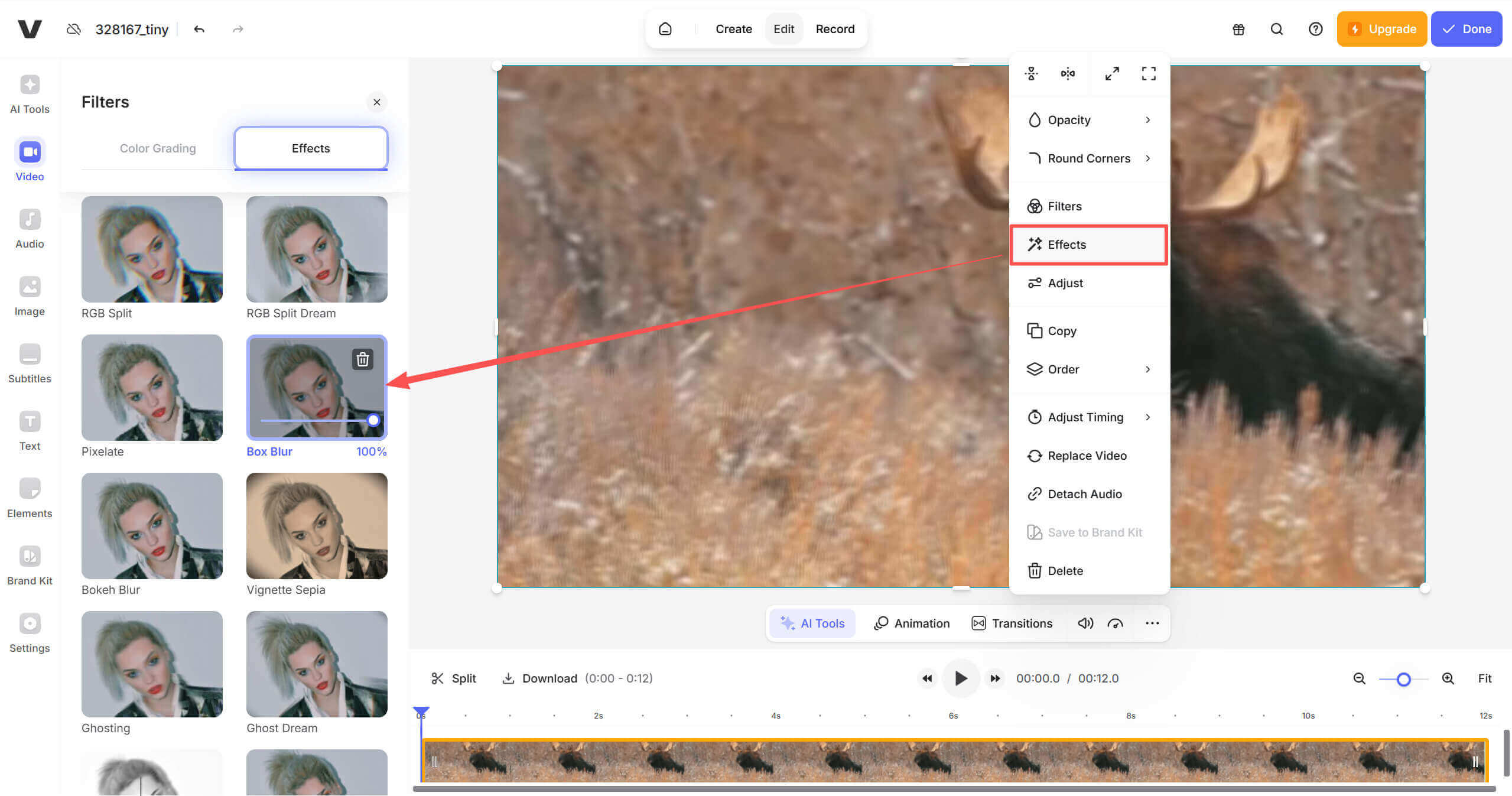Switch to the Color Grading tab
This screenshot has width=1512, height=796.
tap(157, 148)
